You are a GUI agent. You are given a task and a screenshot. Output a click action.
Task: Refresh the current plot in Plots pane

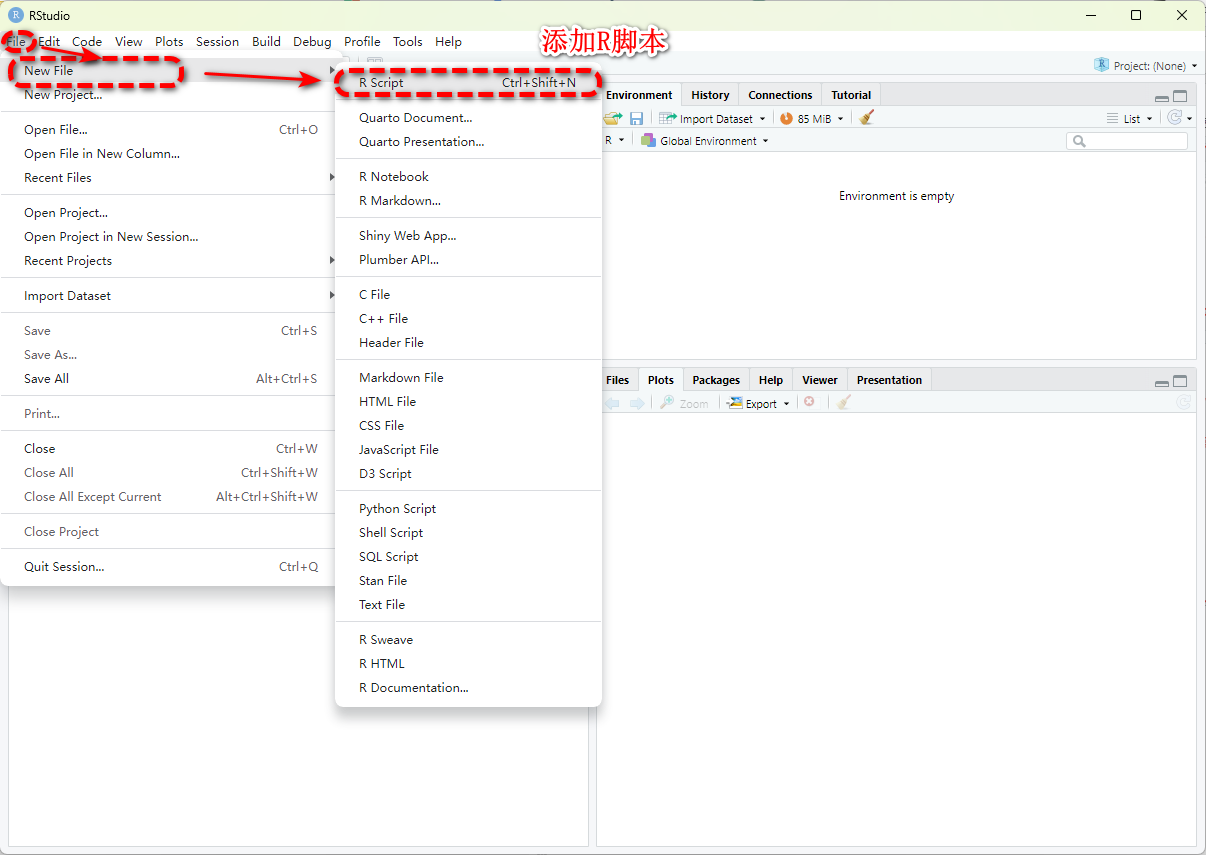1184,402
